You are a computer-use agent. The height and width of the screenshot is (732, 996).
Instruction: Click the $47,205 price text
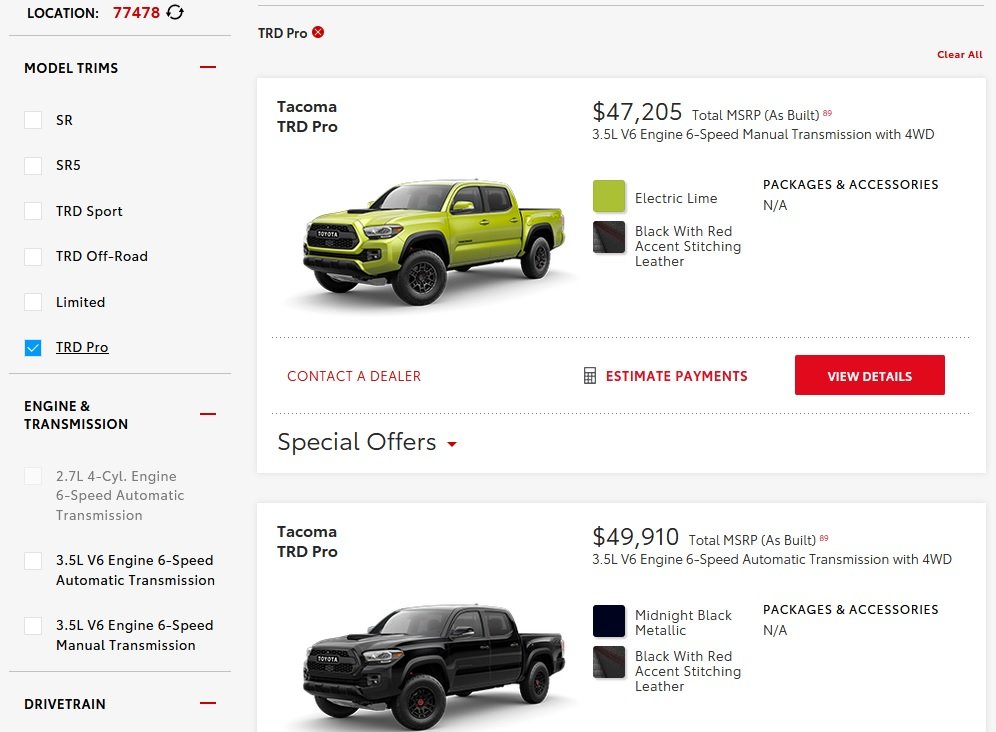click(x=636, y=112)
